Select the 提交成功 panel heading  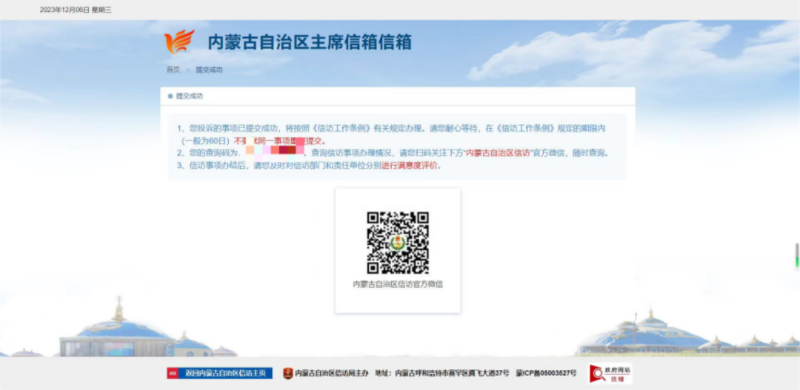click(x=189, y=96)
